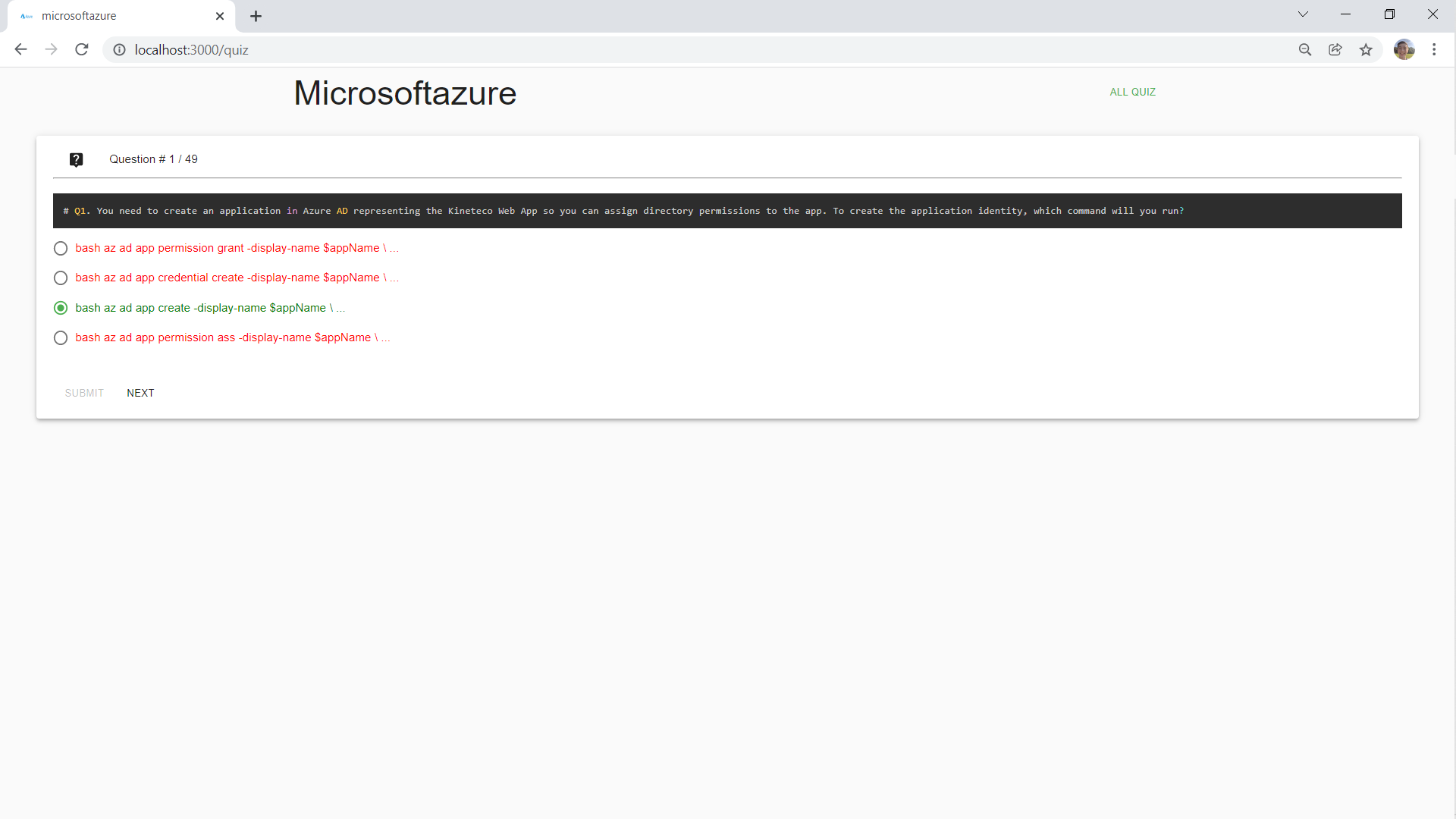1456x819 pixels.
Task: View site information icon
Action: click(119, 50)
